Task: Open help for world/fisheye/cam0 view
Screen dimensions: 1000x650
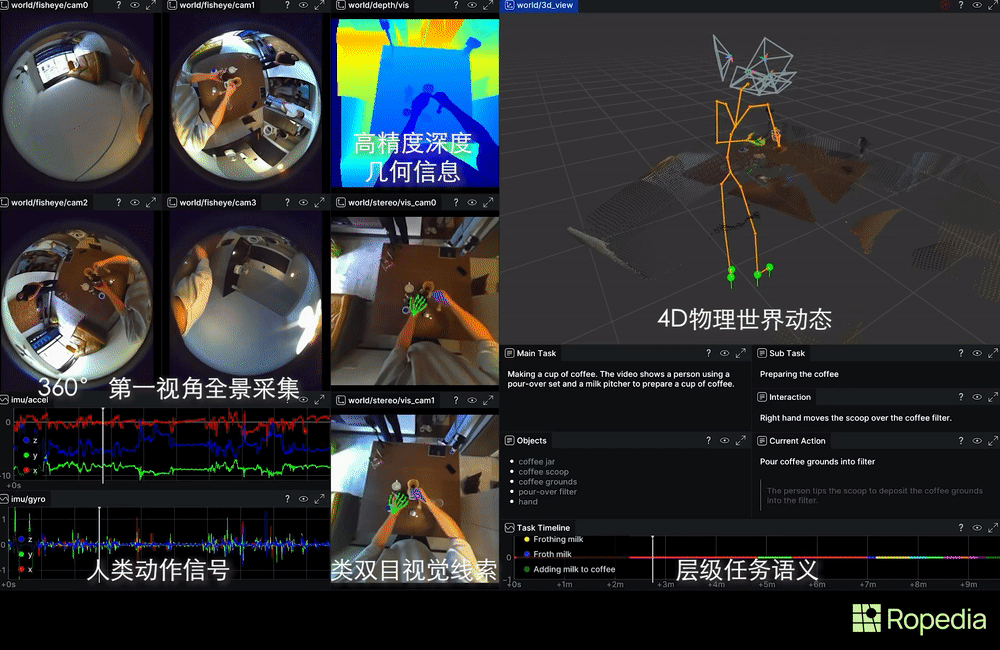Action: click(x=120, y=6)
